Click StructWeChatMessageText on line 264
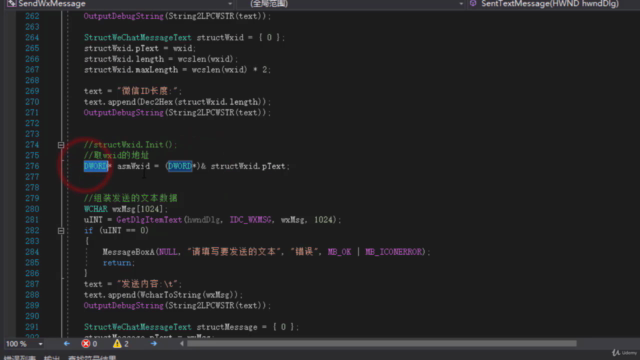Viewport: 640px width, 360px height. 138,38
